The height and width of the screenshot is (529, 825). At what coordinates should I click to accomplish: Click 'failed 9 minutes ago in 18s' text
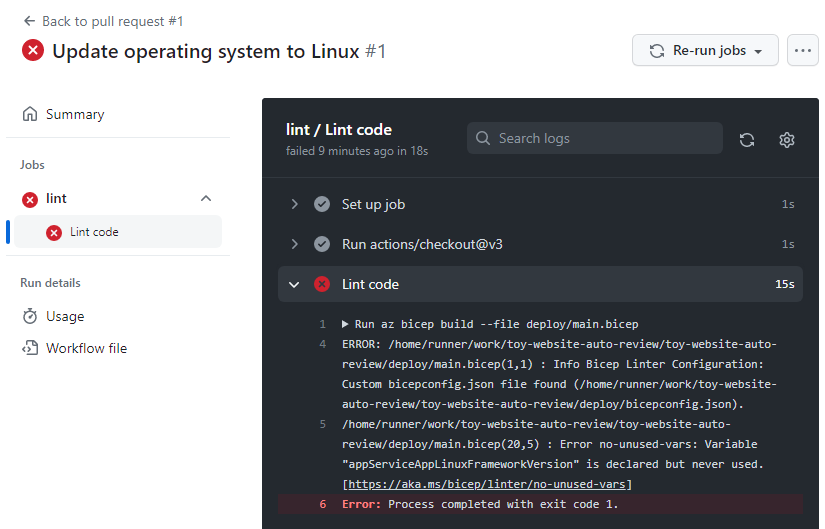(357, 151)
